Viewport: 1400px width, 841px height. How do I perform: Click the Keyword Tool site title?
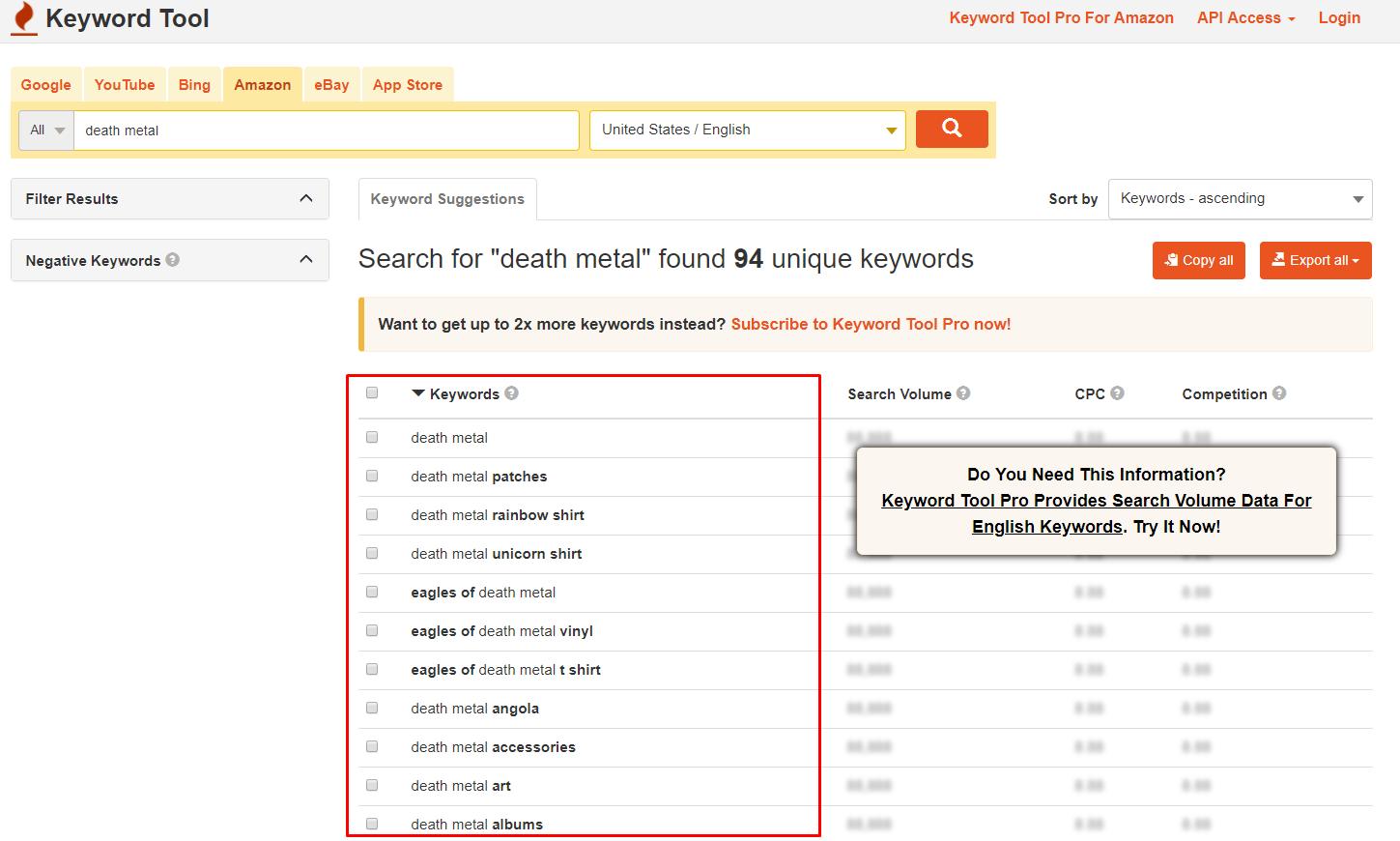pyautogui.click(x=128, y=18)
